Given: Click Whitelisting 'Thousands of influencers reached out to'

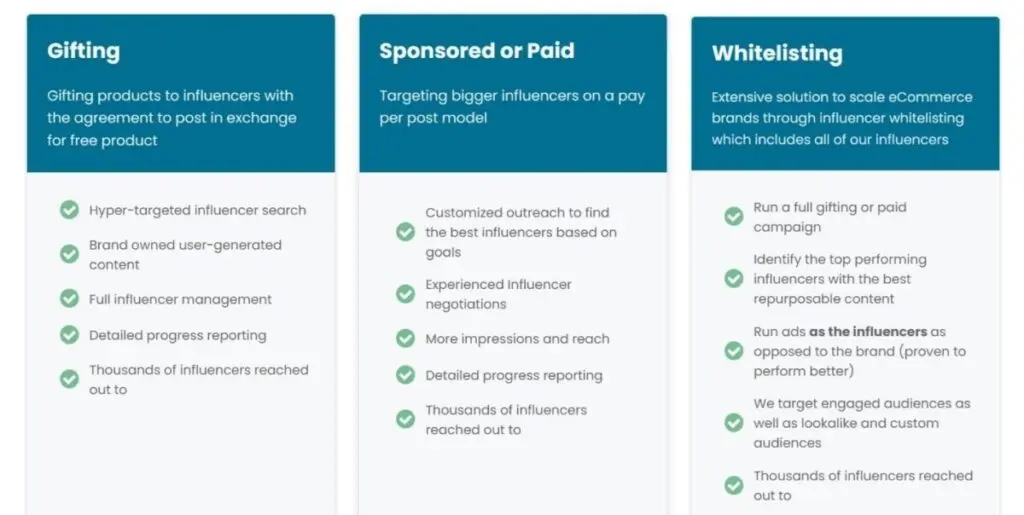Looking at the screenshot, I should (862, 485).
